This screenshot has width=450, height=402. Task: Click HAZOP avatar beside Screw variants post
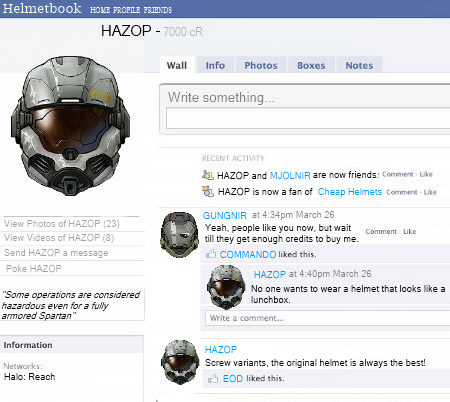[x=180, y=362]
